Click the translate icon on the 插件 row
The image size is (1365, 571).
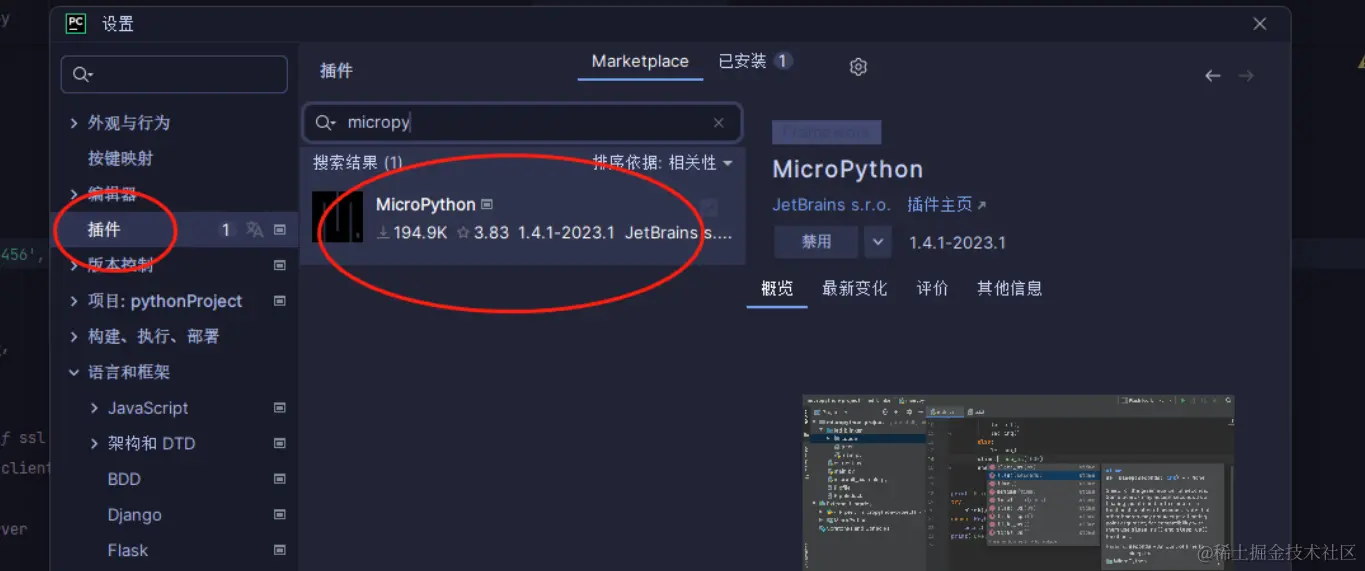(x=255, y=230)
